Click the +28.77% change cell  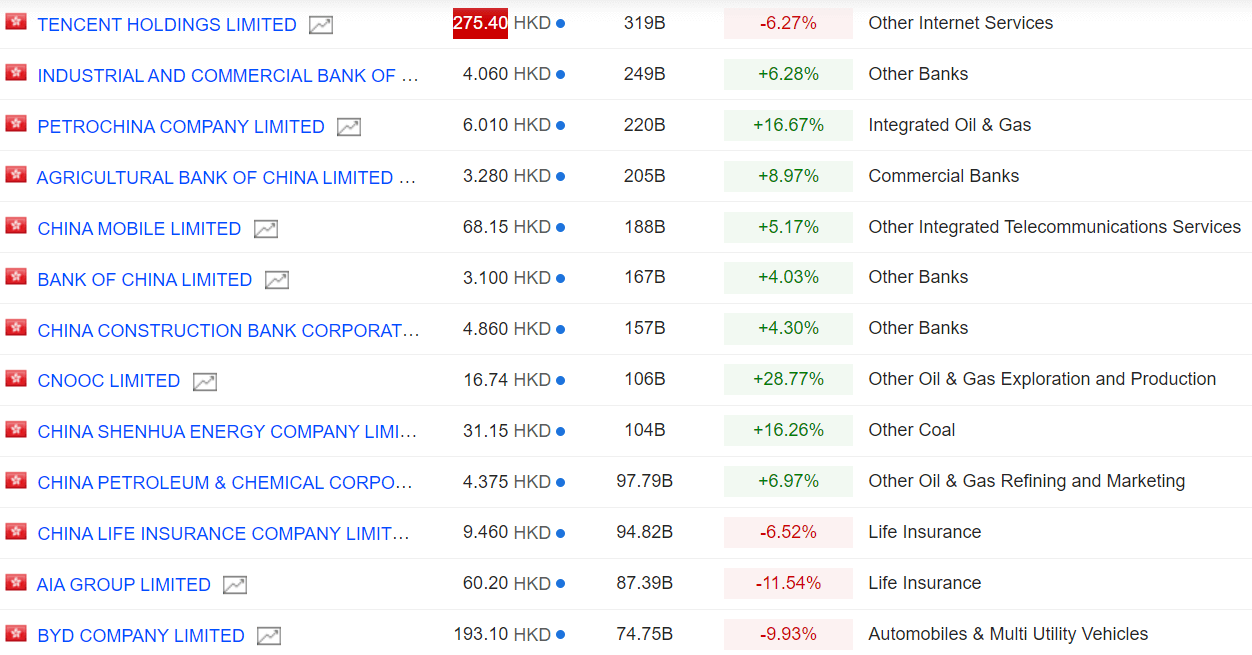click(788, 380)
